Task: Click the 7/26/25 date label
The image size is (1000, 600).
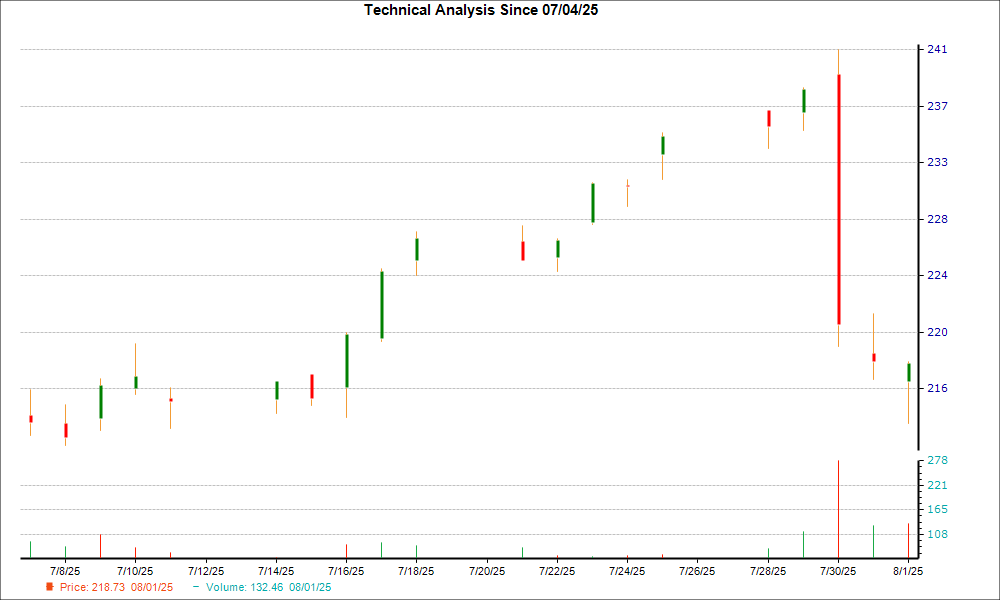Action: [697, 571]
